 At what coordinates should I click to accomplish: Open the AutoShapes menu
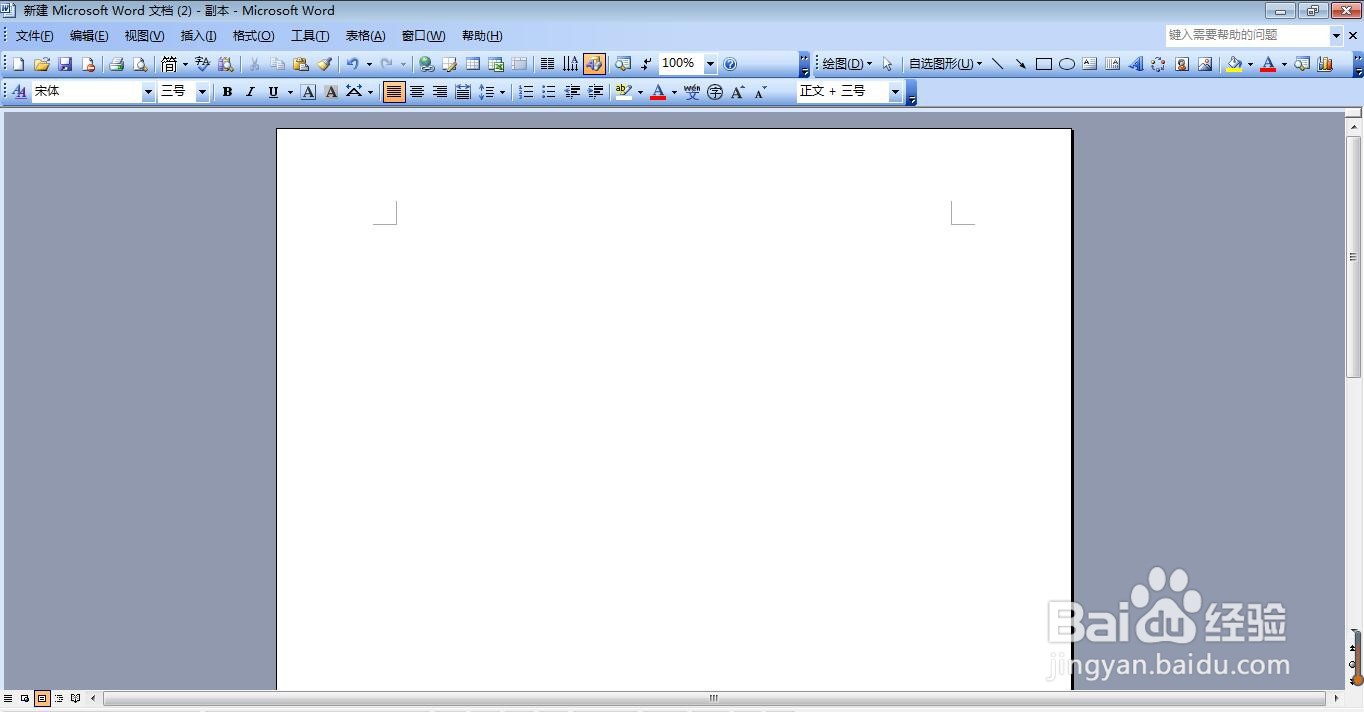coord(945,64)
